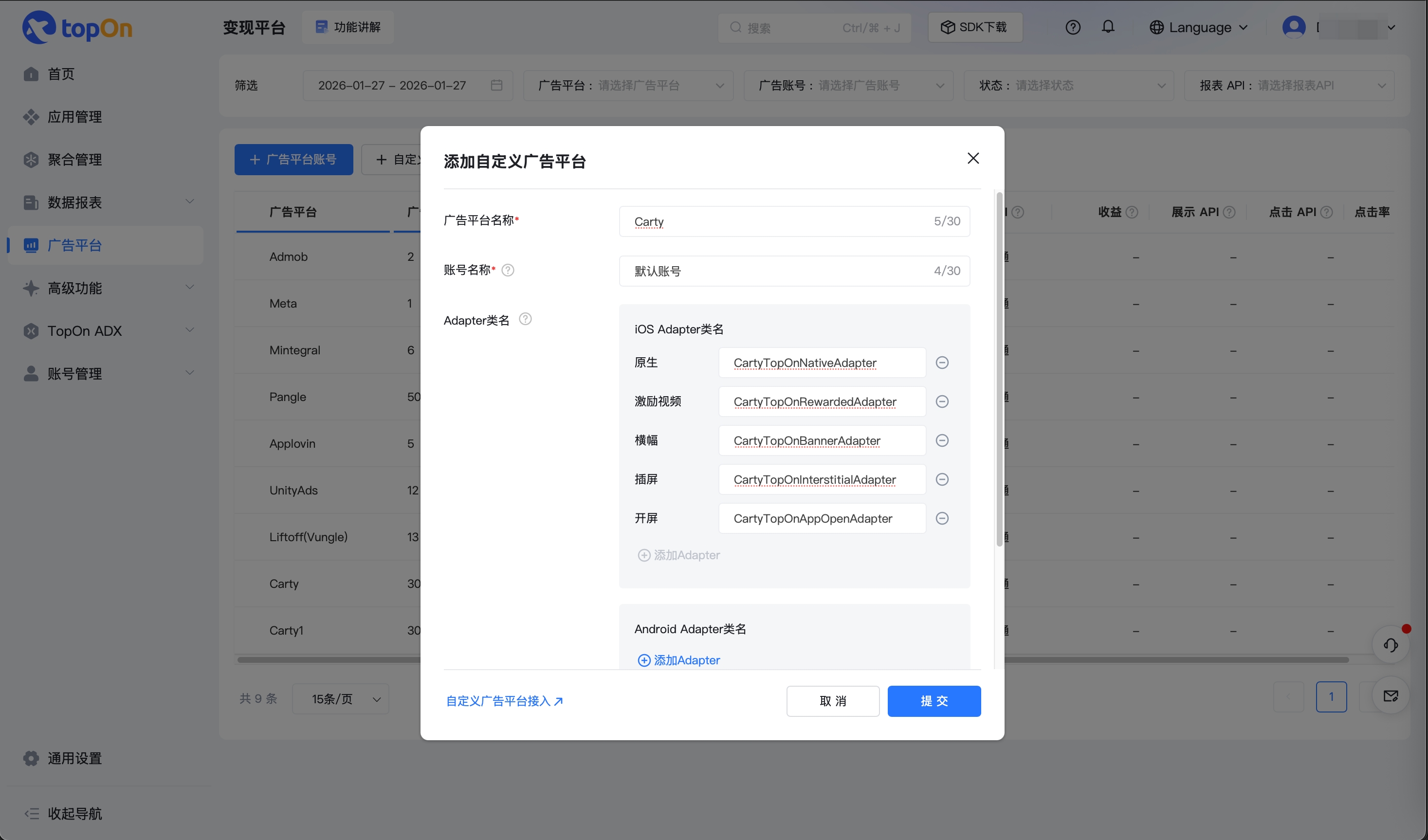Select the 聚合管理 sidebar icon
This screenshot has width=1428, height=840.
click(31, 159)
